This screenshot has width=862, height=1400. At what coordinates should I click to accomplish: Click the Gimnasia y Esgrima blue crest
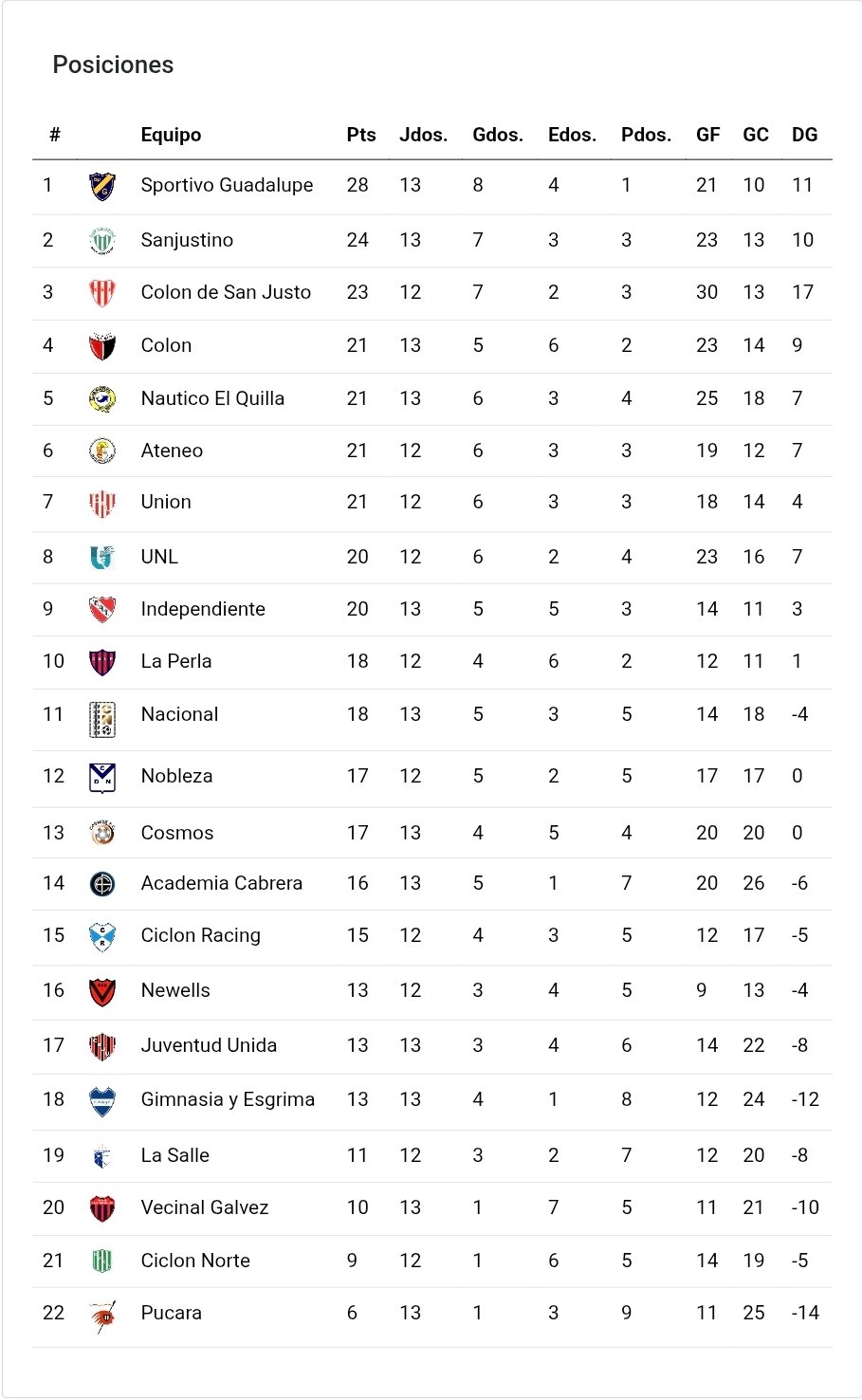pyautogui.click(x=102, y=1101)
